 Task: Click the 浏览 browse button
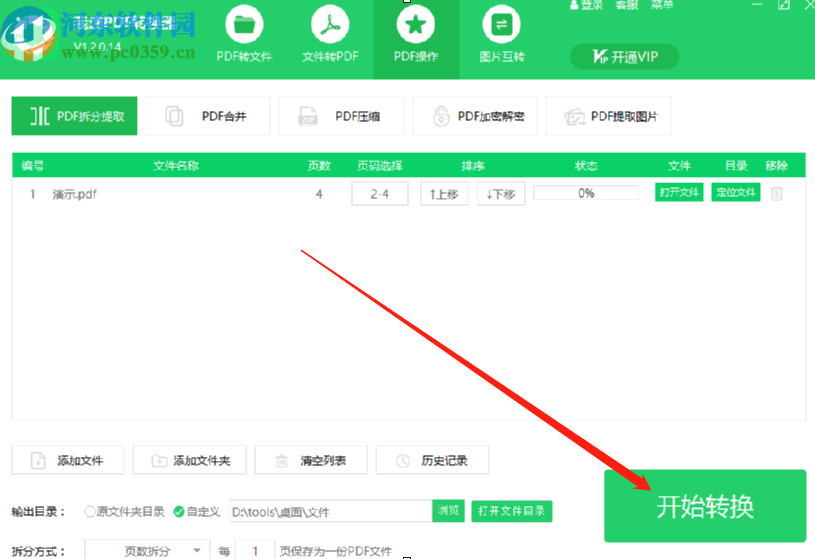448,511
